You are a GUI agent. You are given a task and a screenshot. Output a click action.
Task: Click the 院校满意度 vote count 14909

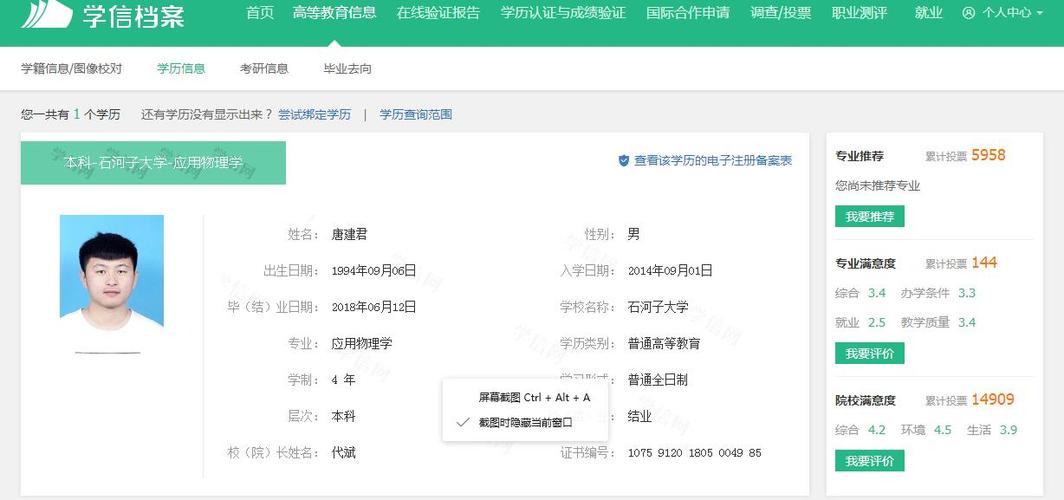click(x=993, y=400)
